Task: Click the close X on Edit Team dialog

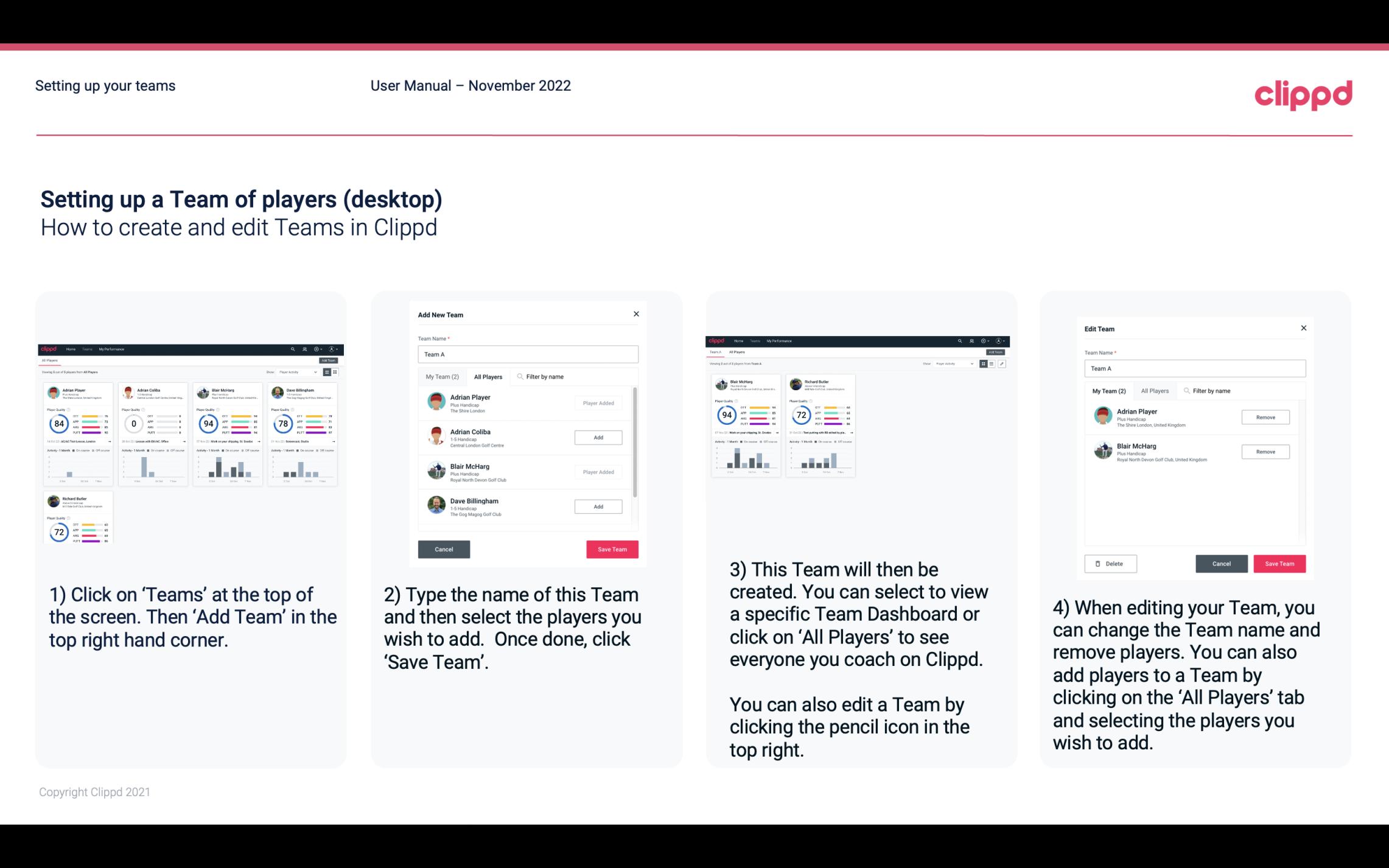Action: point(1303,329)
